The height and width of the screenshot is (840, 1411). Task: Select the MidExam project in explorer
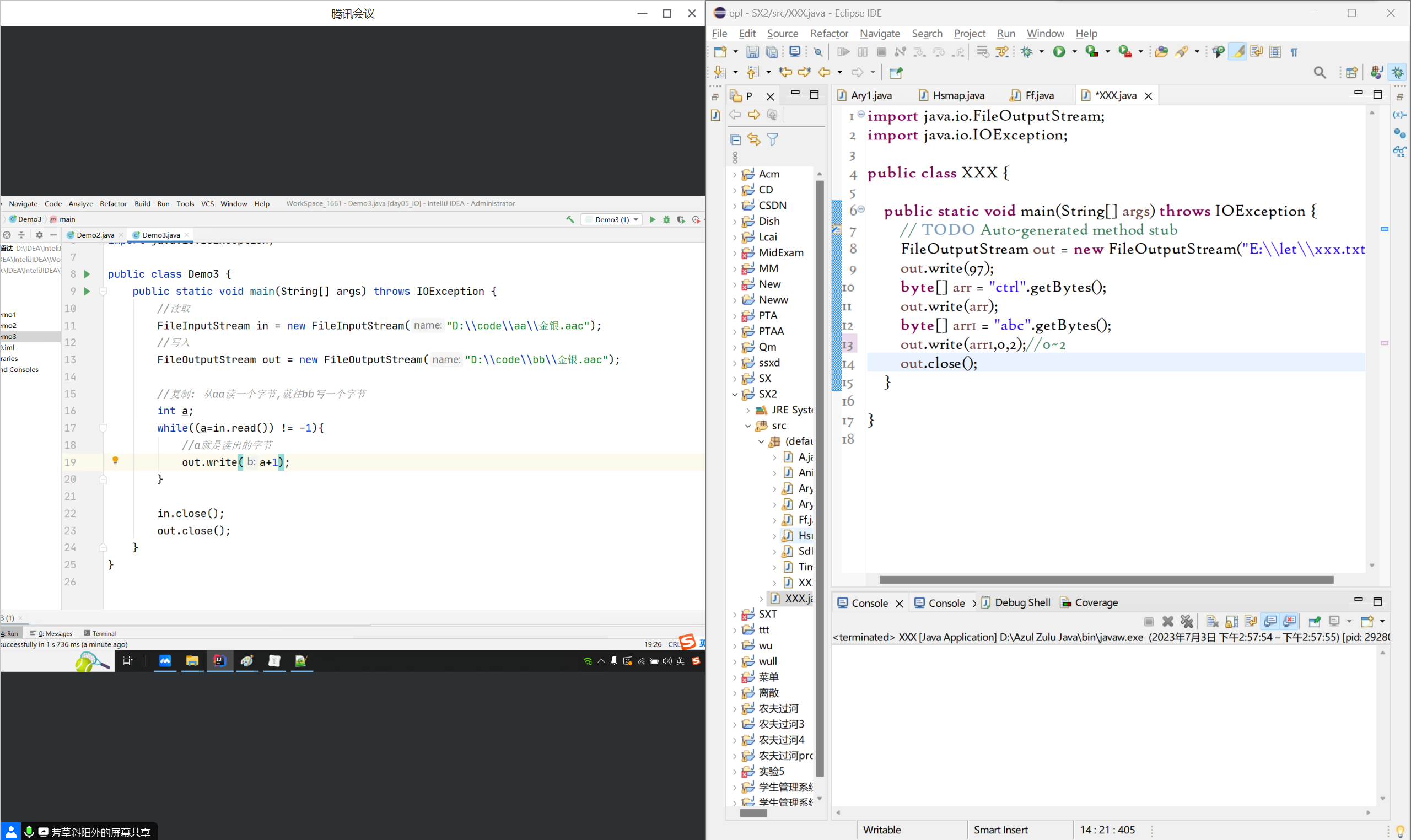780,252
